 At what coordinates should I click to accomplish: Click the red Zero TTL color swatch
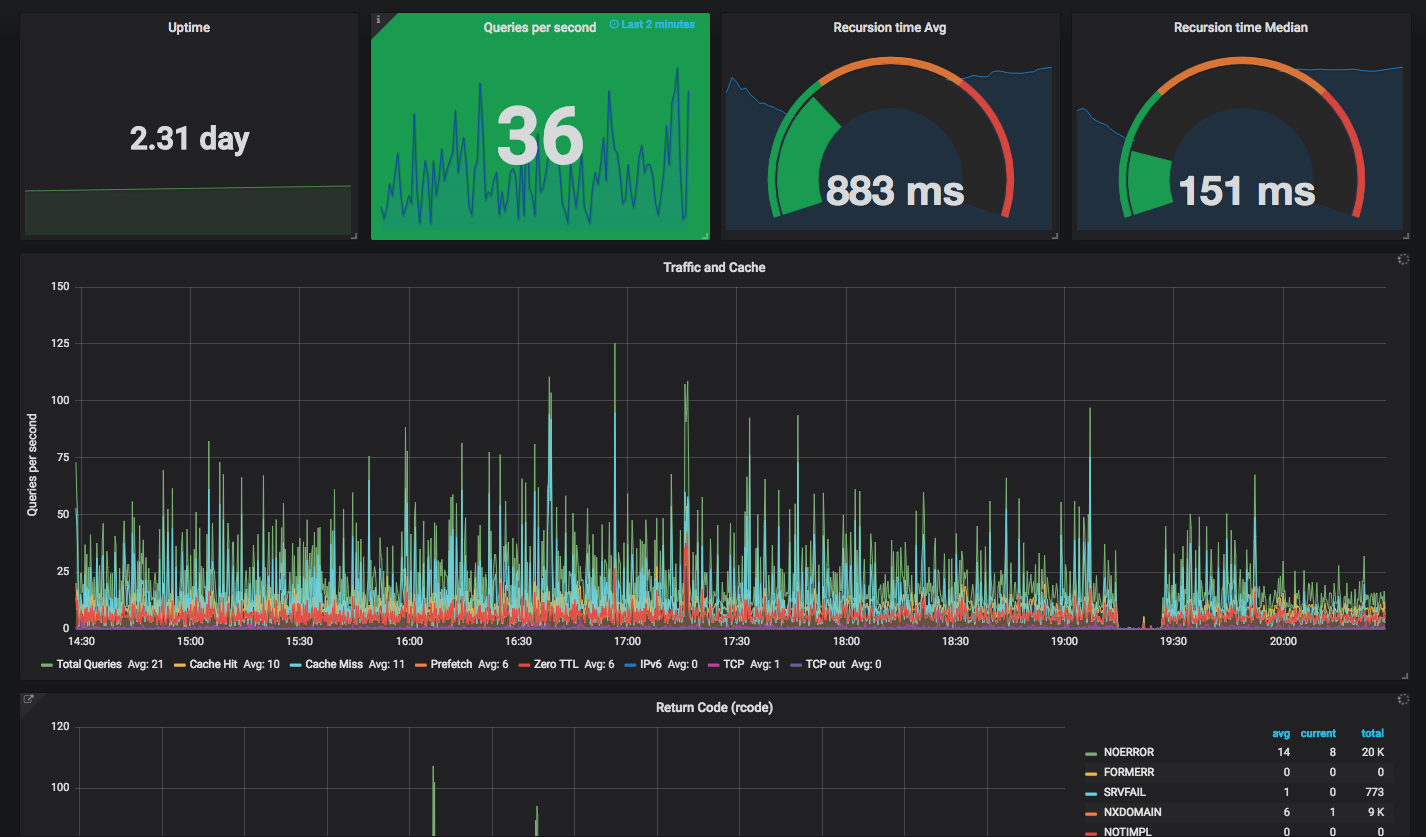[x=524, y=665]
